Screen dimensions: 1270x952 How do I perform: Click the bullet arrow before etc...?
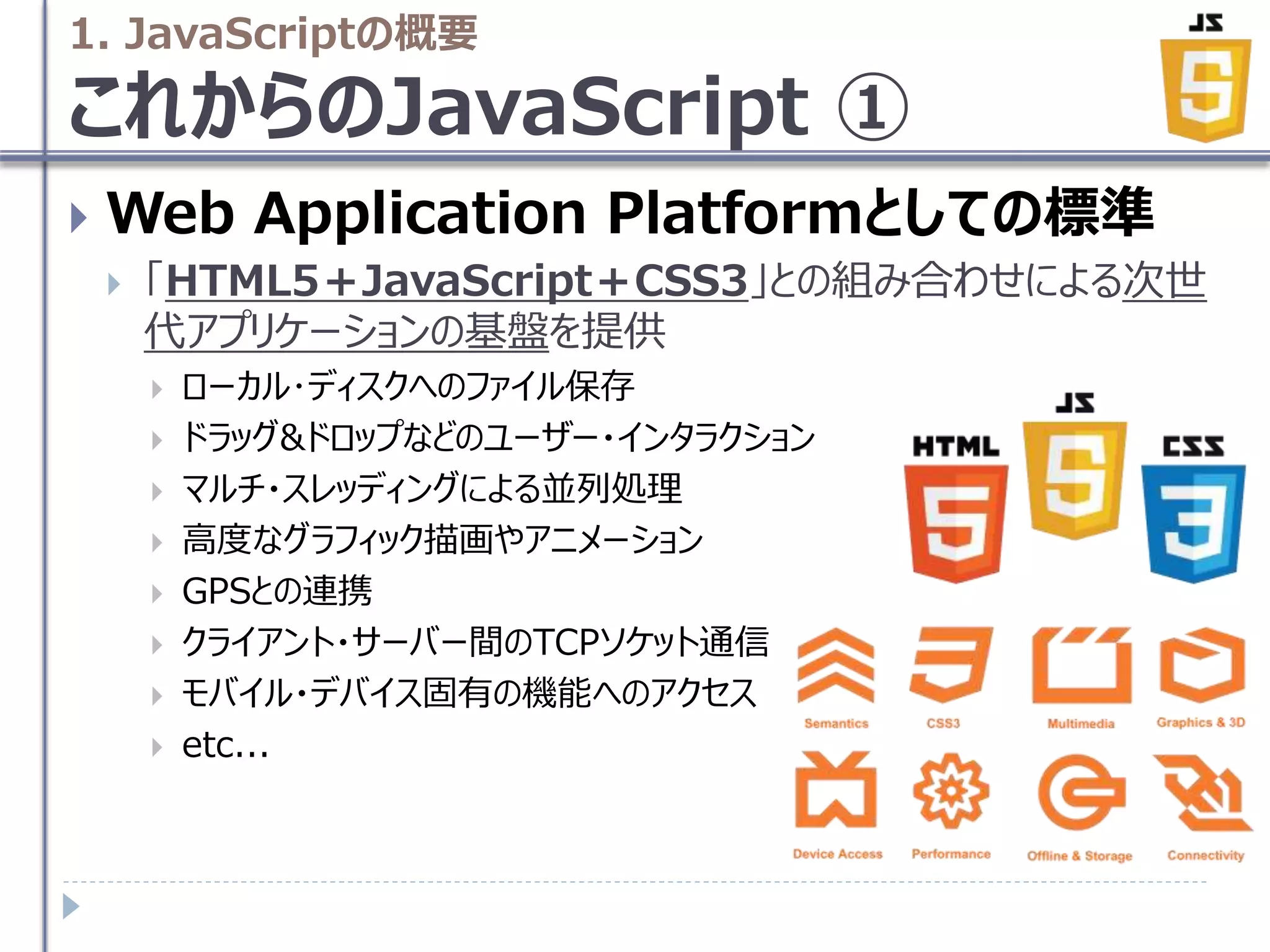158,747
